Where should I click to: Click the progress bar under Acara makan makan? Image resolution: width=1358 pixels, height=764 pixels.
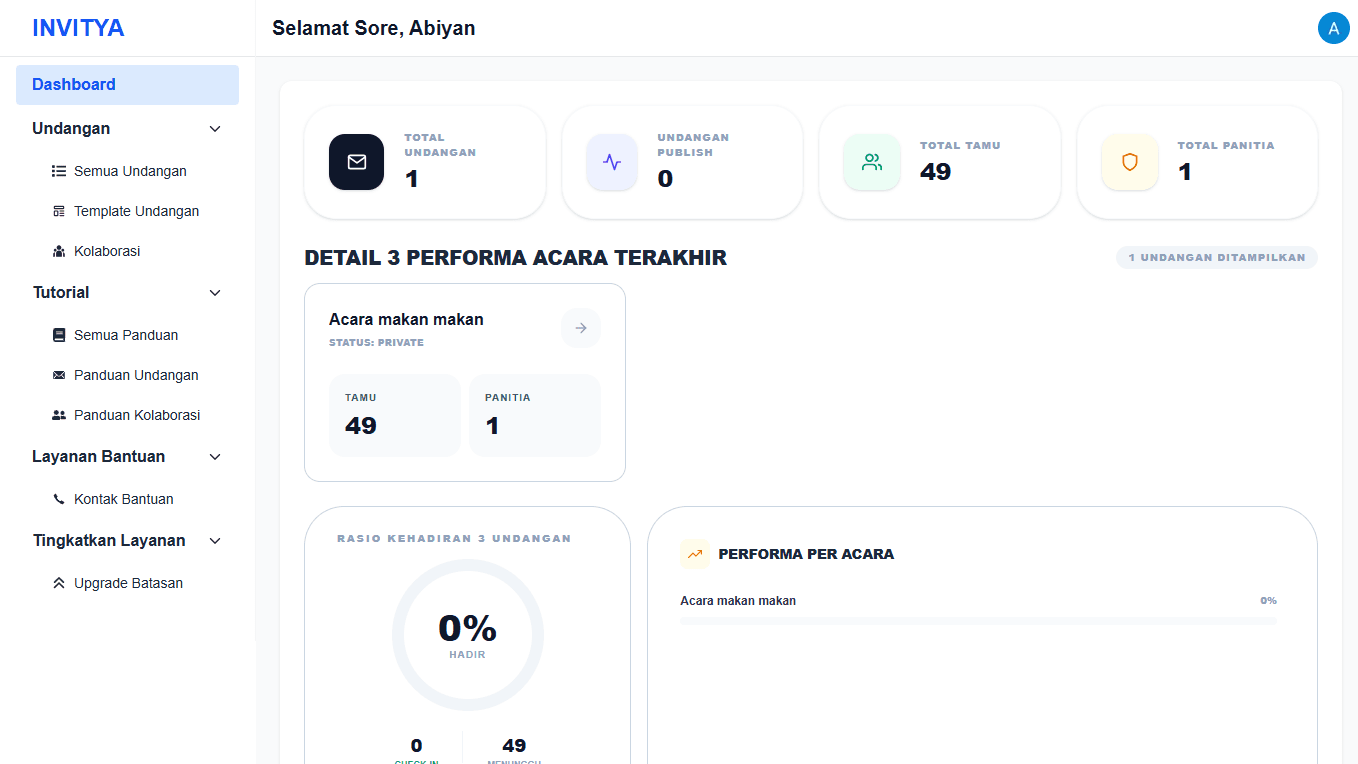[x=978, y=622]
